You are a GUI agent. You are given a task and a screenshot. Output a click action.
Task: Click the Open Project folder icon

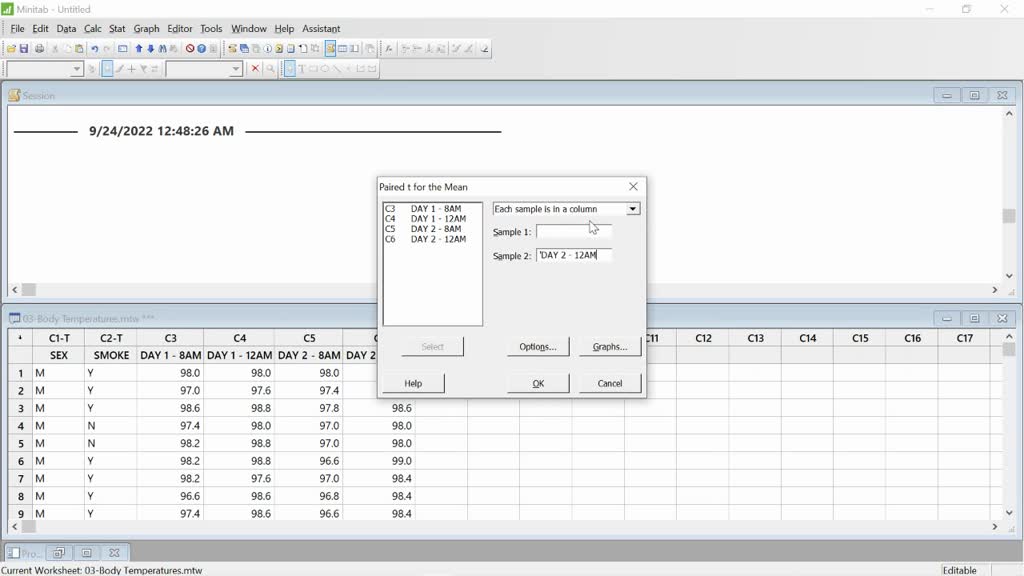(12, 48)
